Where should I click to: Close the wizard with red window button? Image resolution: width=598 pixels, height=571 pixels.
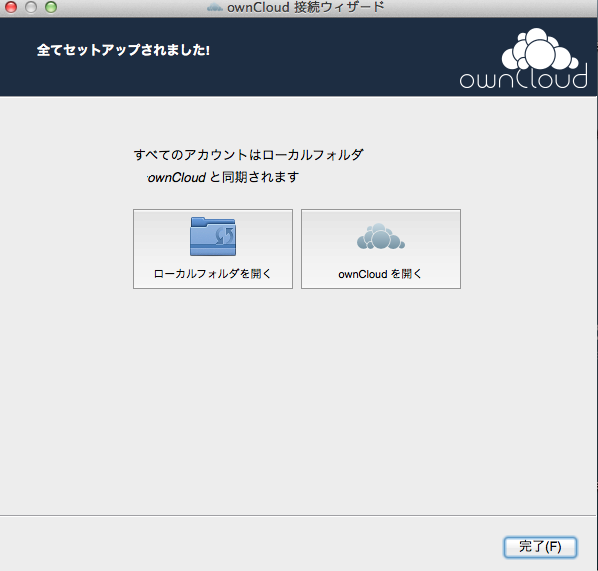click(11, 7)
